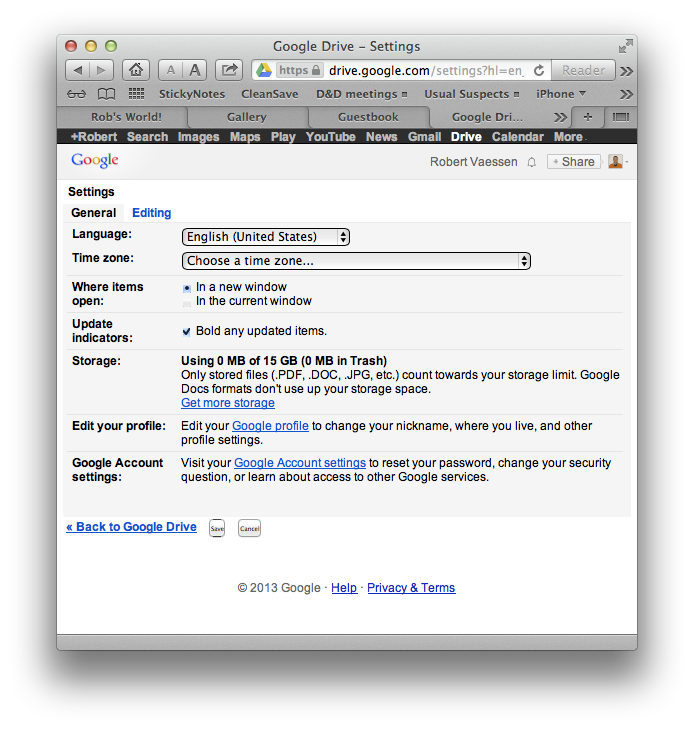694x729 pixels.
Task: Switch to the General settings tab
Action: point(93,213)
